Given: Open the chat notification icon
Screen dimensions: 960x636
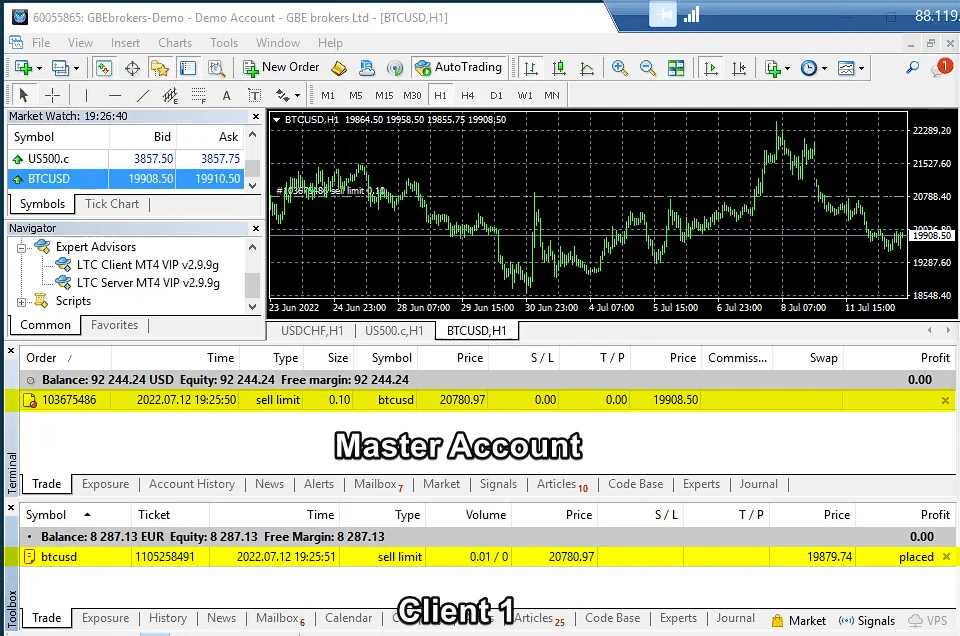Looking at the screenshot, I should tap(941, 67).
